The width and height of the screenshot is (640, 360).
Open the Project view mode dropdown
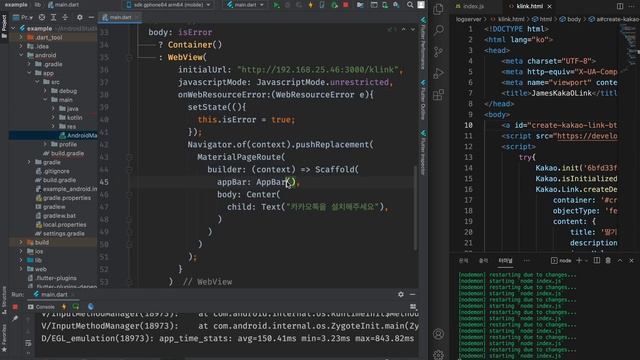[x=23, y=18]
